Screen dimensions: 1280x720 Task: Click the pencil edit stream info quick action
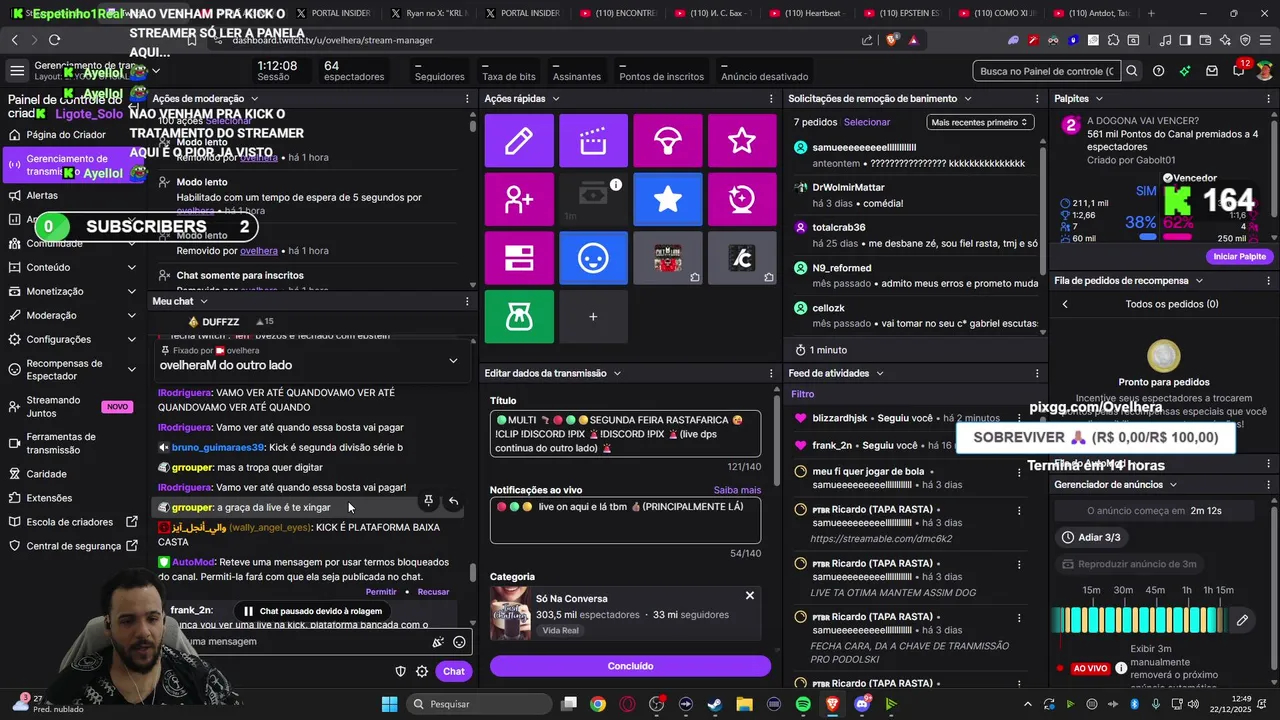point(519,141)
